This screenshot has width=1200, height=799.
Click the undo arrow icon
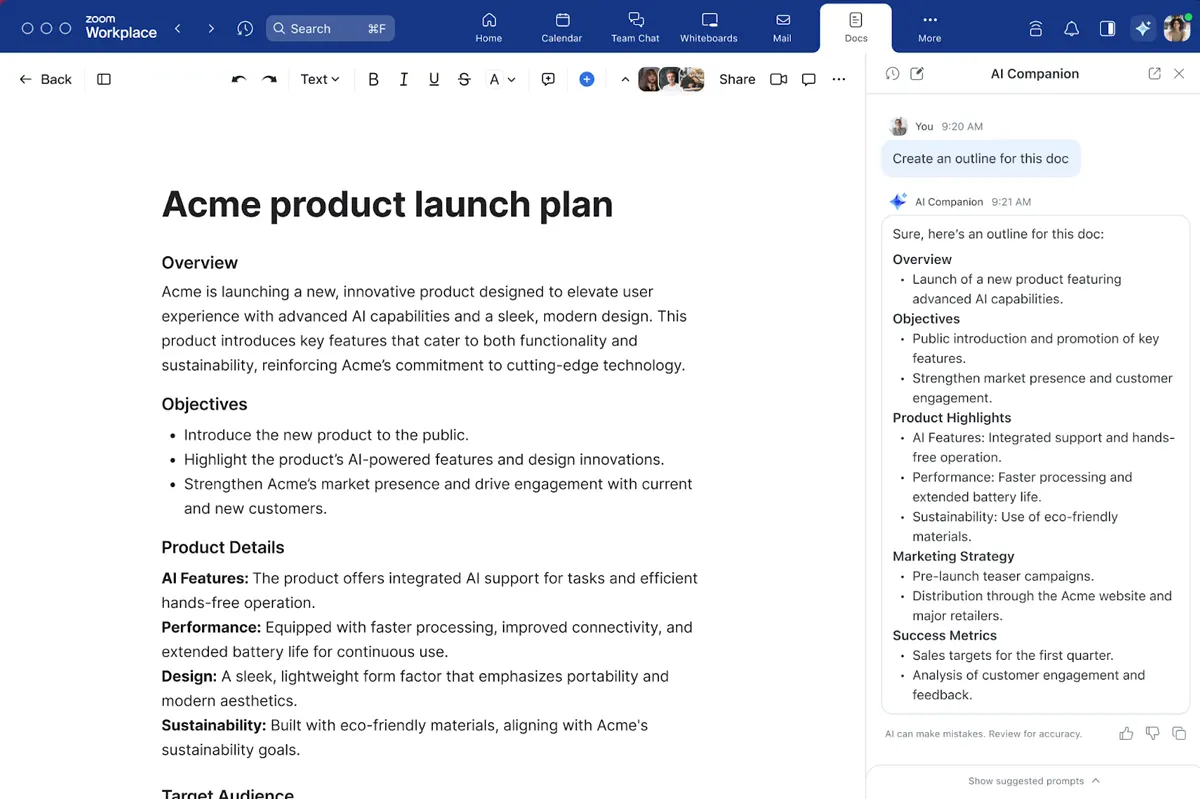(x=238, y=79)
